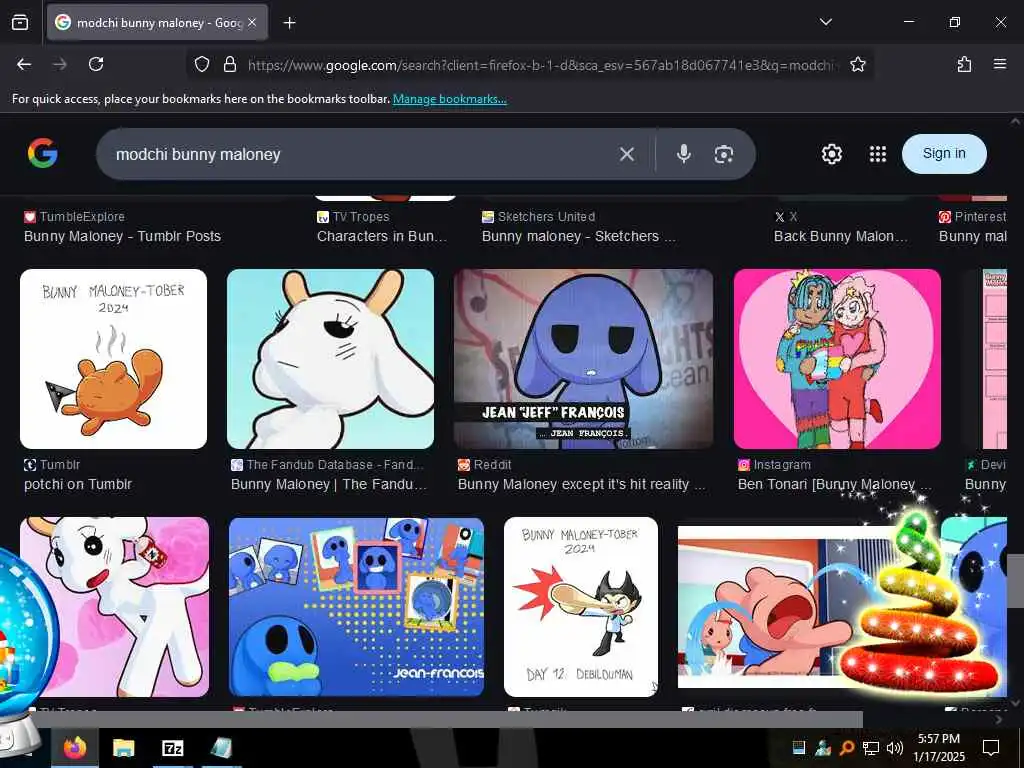Image resolution: width=1024 pixels, height=768 pixels.
Task: Open the Google apps grid
Action: point(878,154)
